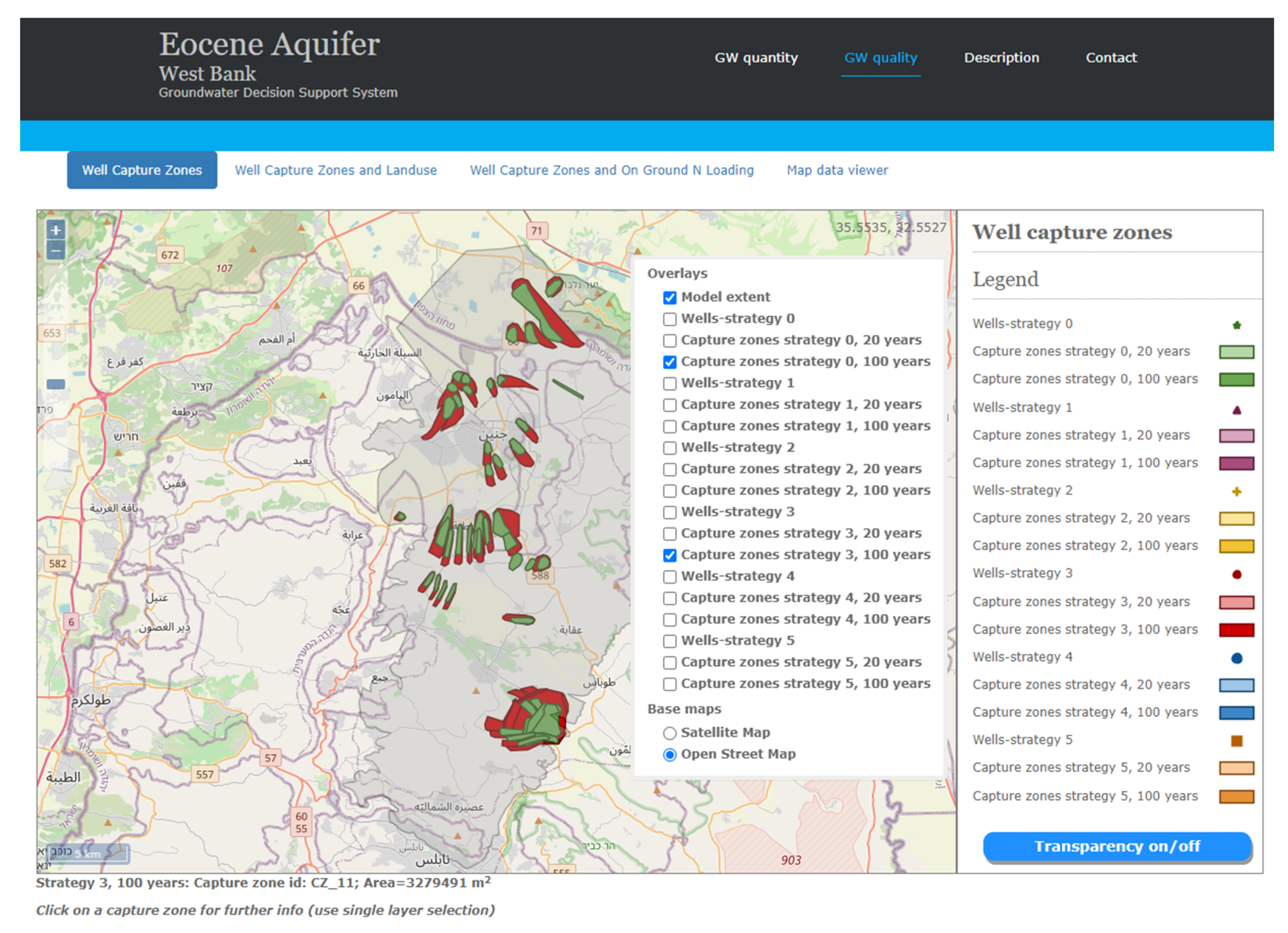Image resolution: width=1288 pixels, height=933 pixels.
Task: Uncheck the Model extent overlay
Action: [670, 298]
